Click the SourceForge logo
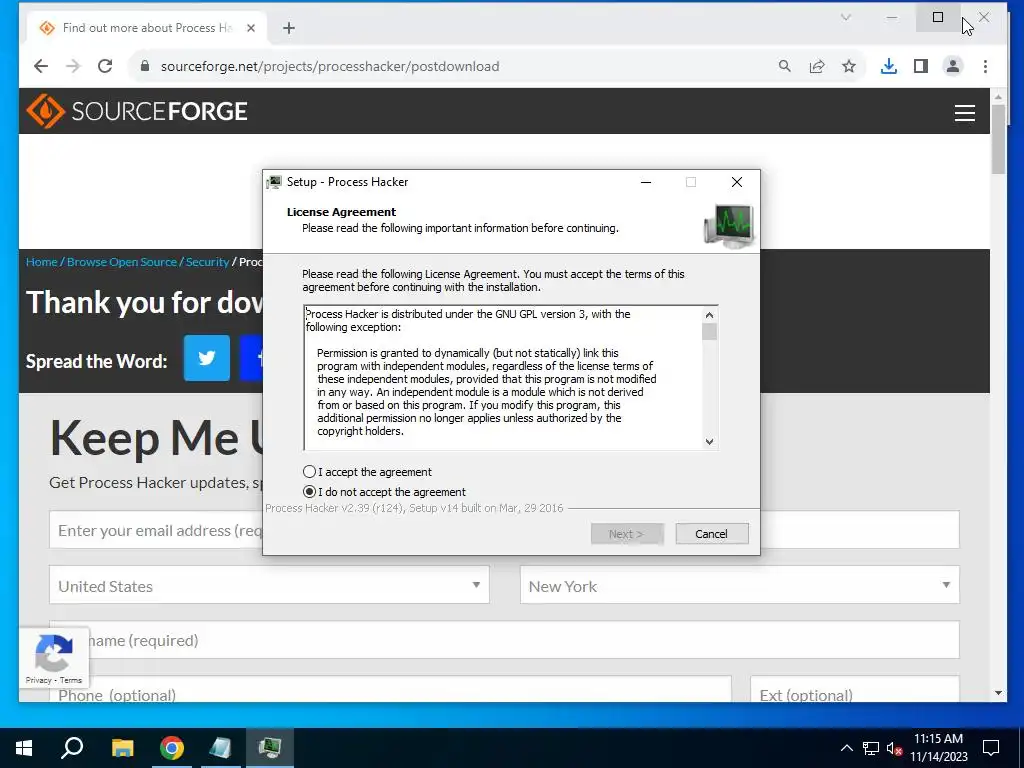The height and width of the screenshot is (768, 1024). [136, 111]
